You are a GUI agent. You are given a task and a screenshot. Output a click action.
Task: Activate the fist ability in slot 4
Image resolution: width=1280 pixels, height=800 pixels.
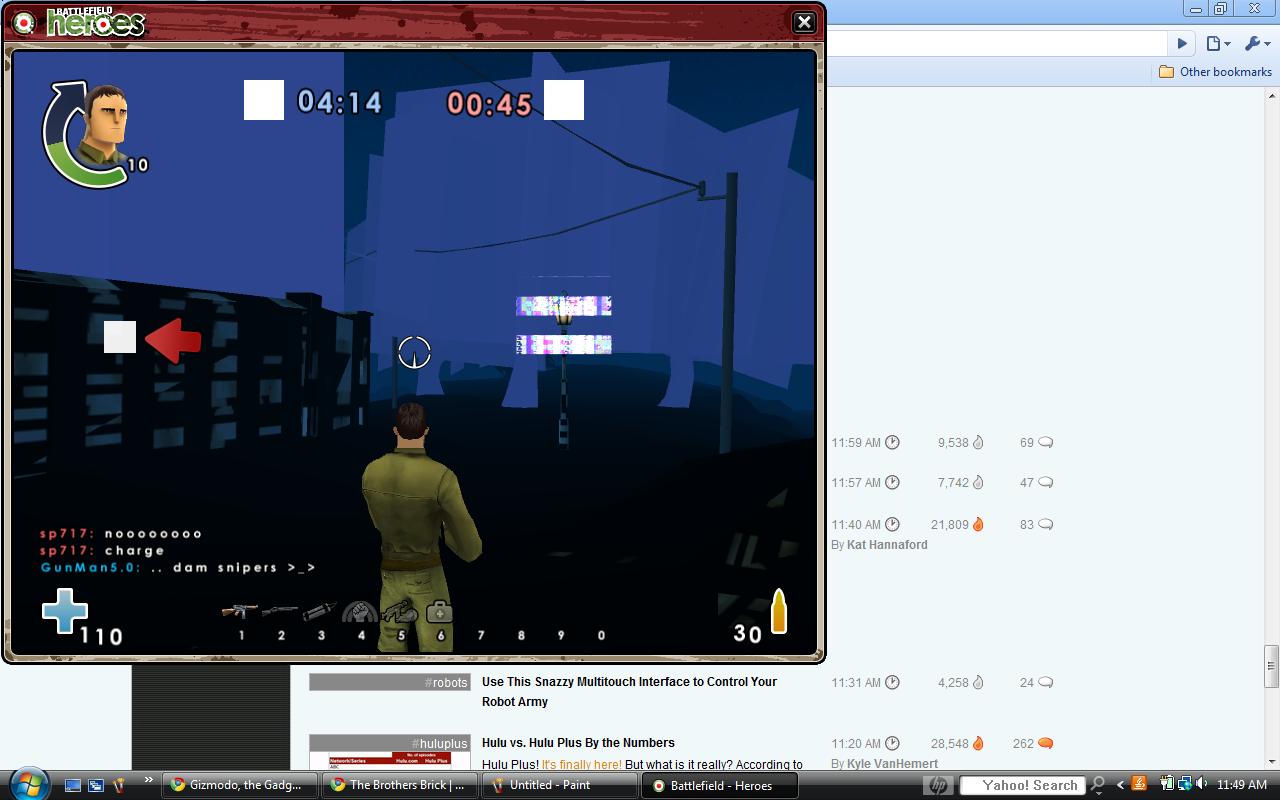tap(360, 612)
